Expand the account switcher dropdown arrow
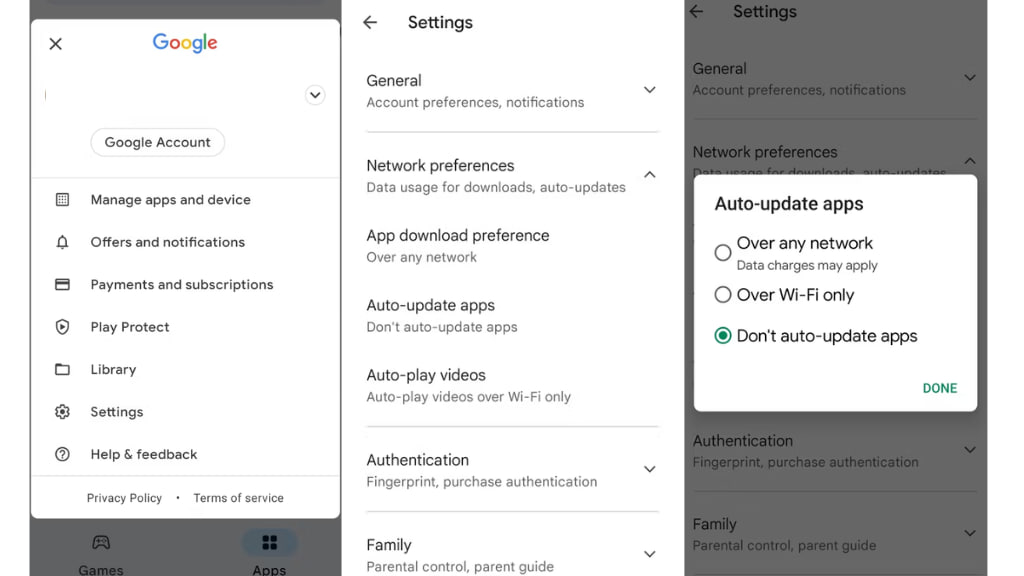The height and width of the screenshot is (576, 1024). pos(314,95)
